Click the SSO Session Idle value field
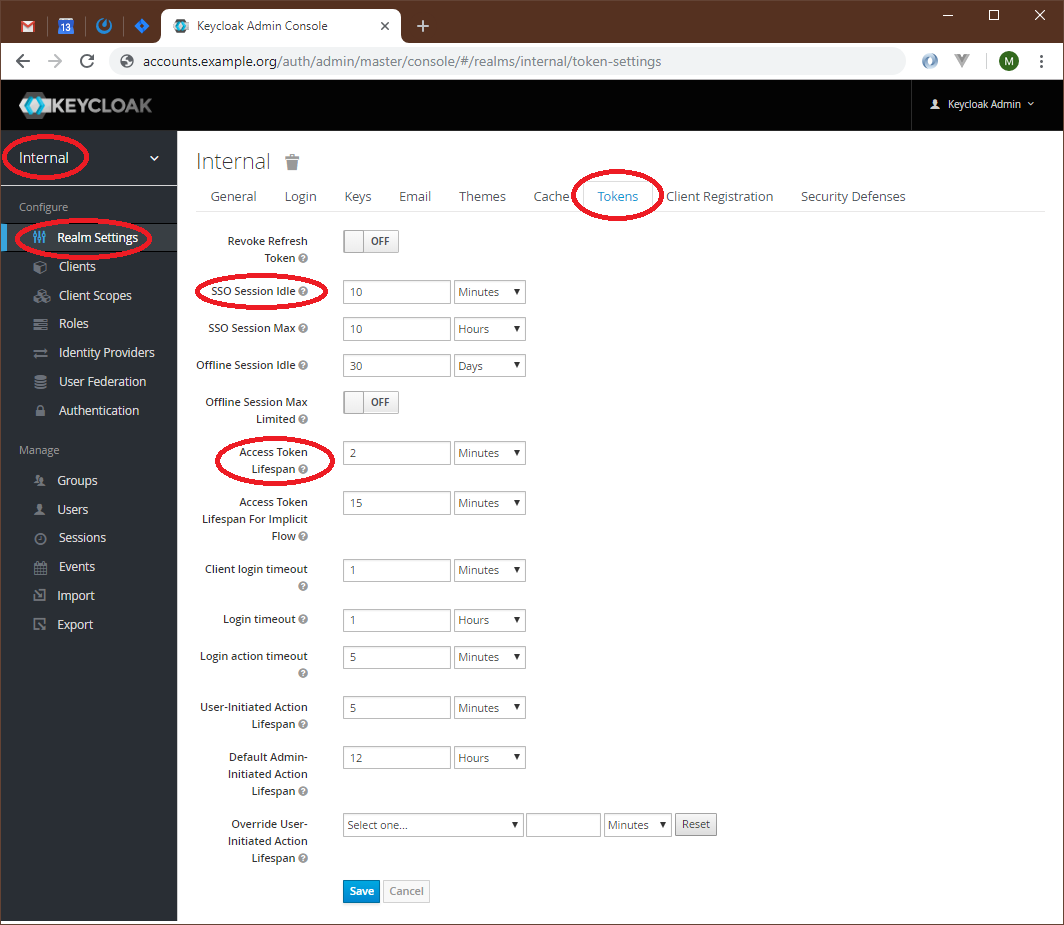Image resolution: width=1064 pixels, height=925 pixels. pos(396,292)
